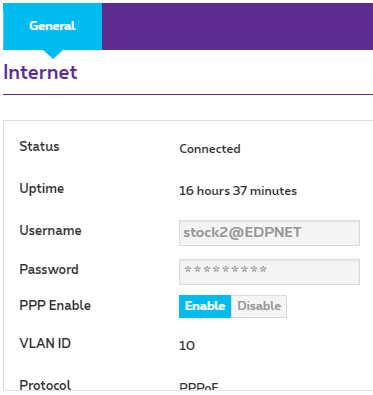Click the blue pointer arrow under General tab
Viewport: 373px width, 395px height.
[53, 54]
